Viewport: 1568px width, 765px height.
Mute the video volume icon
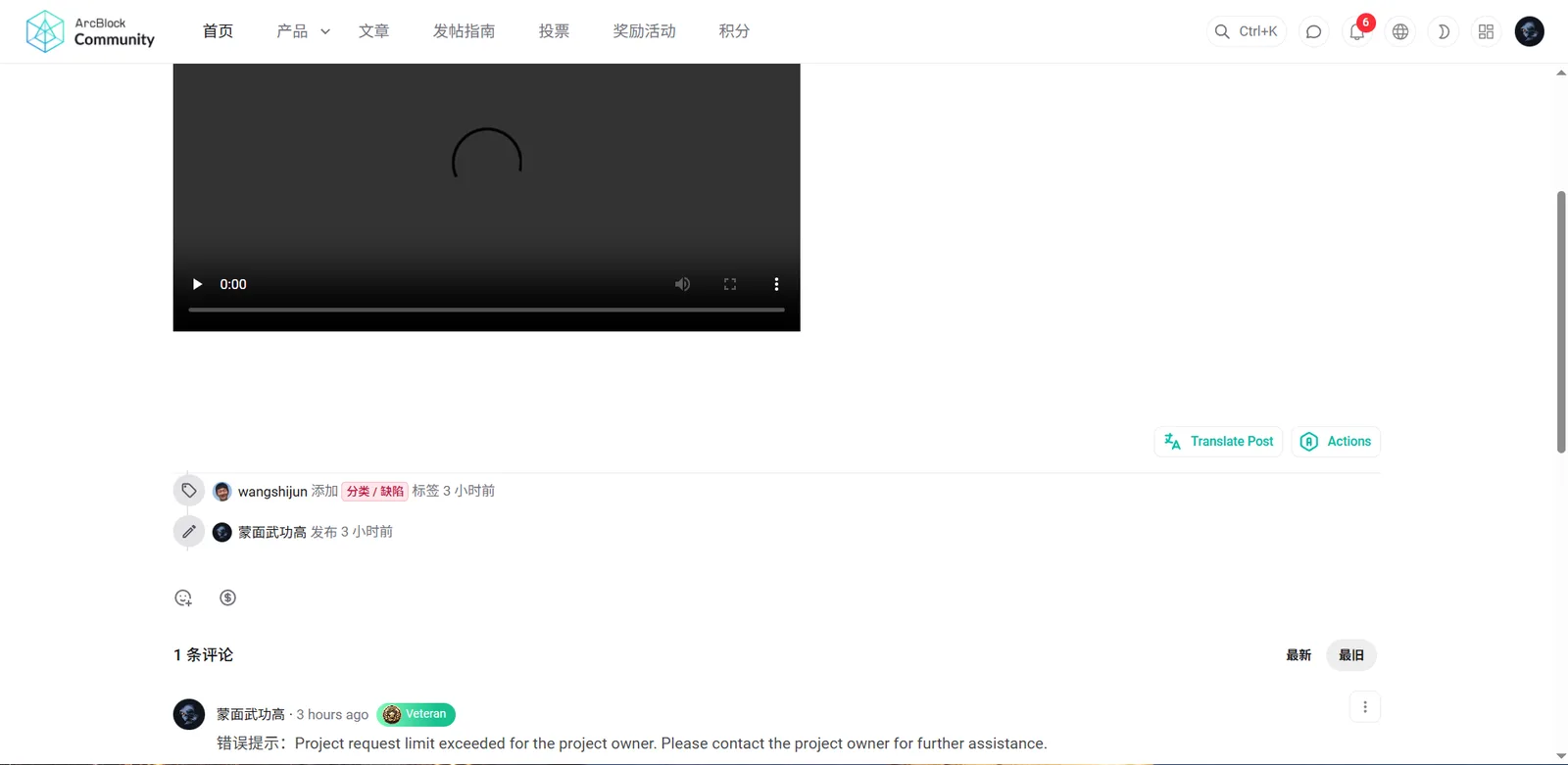pyautogui.click(x=682, y=284)
